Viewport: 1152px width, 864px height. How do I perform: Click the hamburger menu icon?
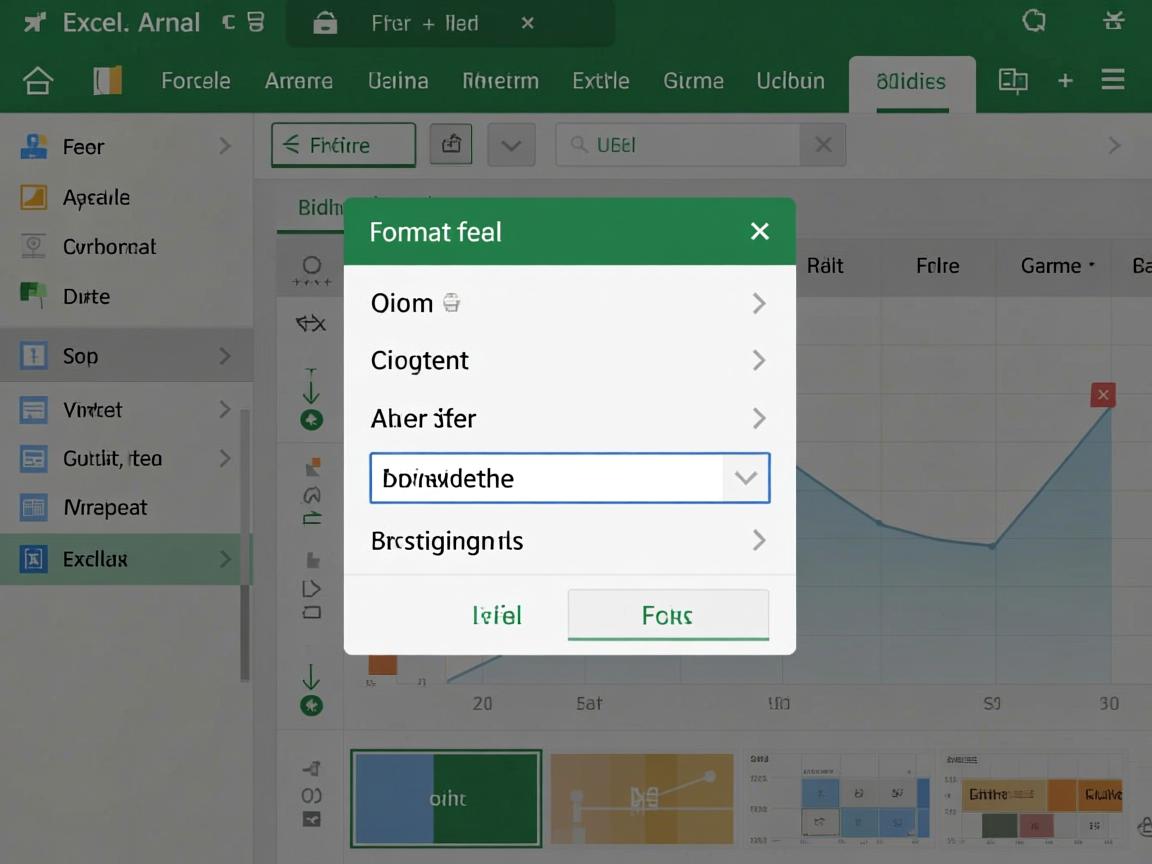tap(1113, 80)
